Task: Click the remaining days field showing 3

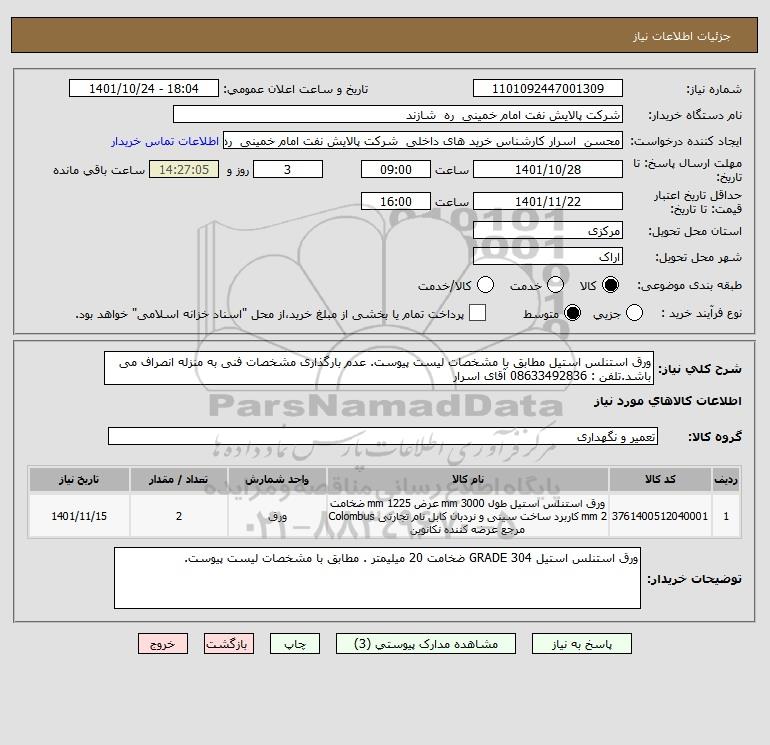Action: 288,169
